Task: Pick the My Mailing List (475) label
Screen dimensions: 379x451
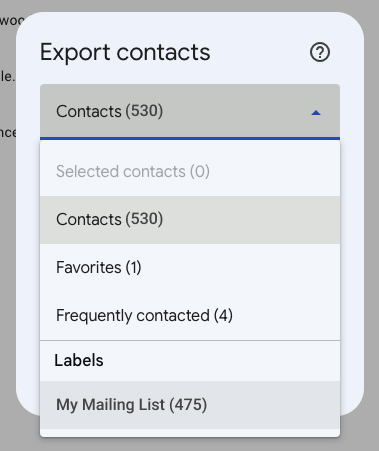Action: [190, 405]
